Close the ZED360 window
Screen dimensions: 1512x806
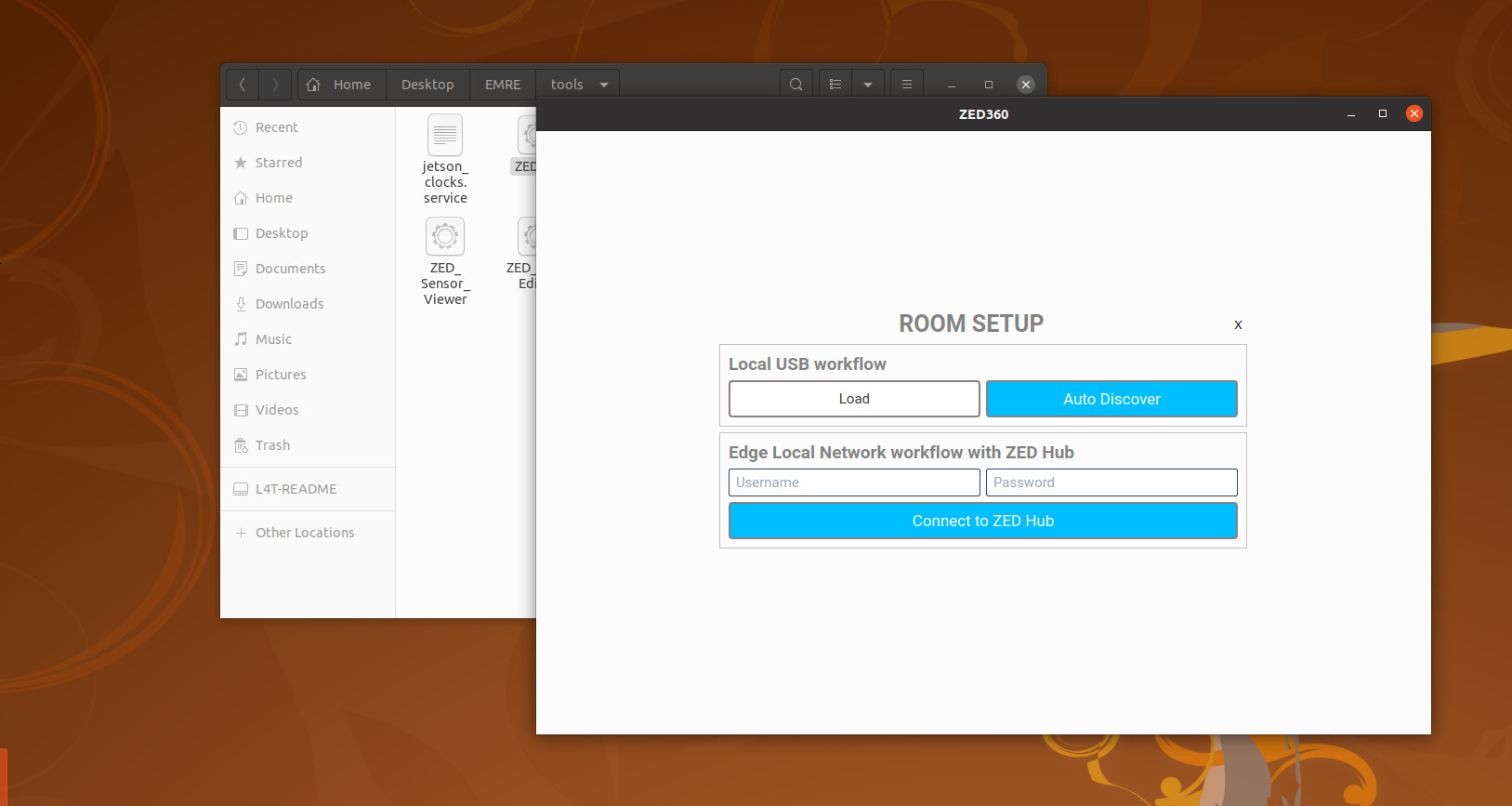1414,113
